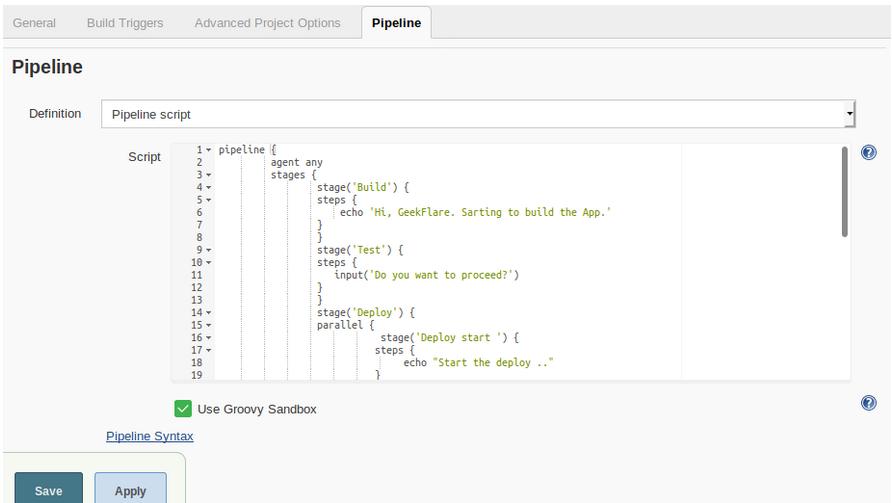Image resolution: width=892 pixels, height=503 pixels.
Task: Collapse the stages block on line 3
Action: click(x=208, y=175)
